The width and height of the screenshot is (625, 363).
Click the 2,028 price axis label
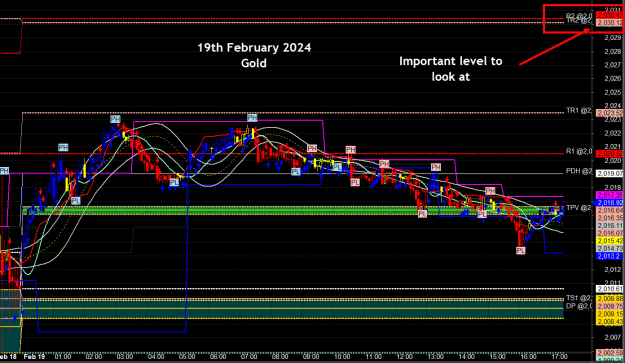[x=613, y=51]
